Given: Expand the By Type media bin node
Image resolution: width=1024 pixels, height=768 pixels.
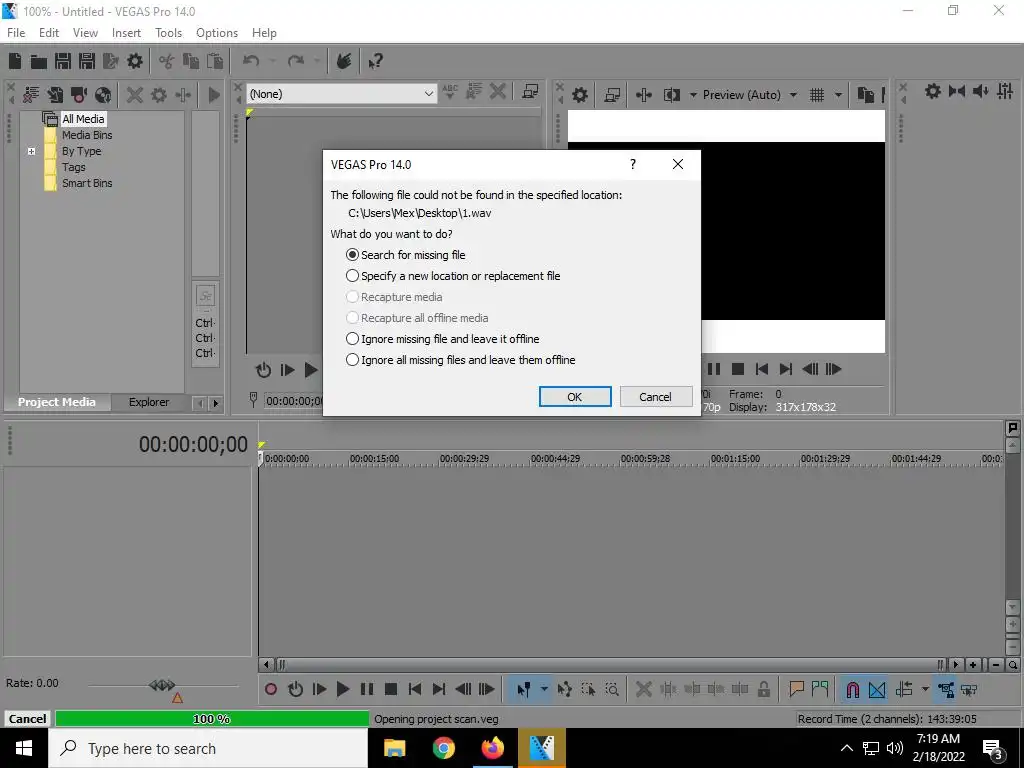Looking at the screenshot, I should 31,152.
